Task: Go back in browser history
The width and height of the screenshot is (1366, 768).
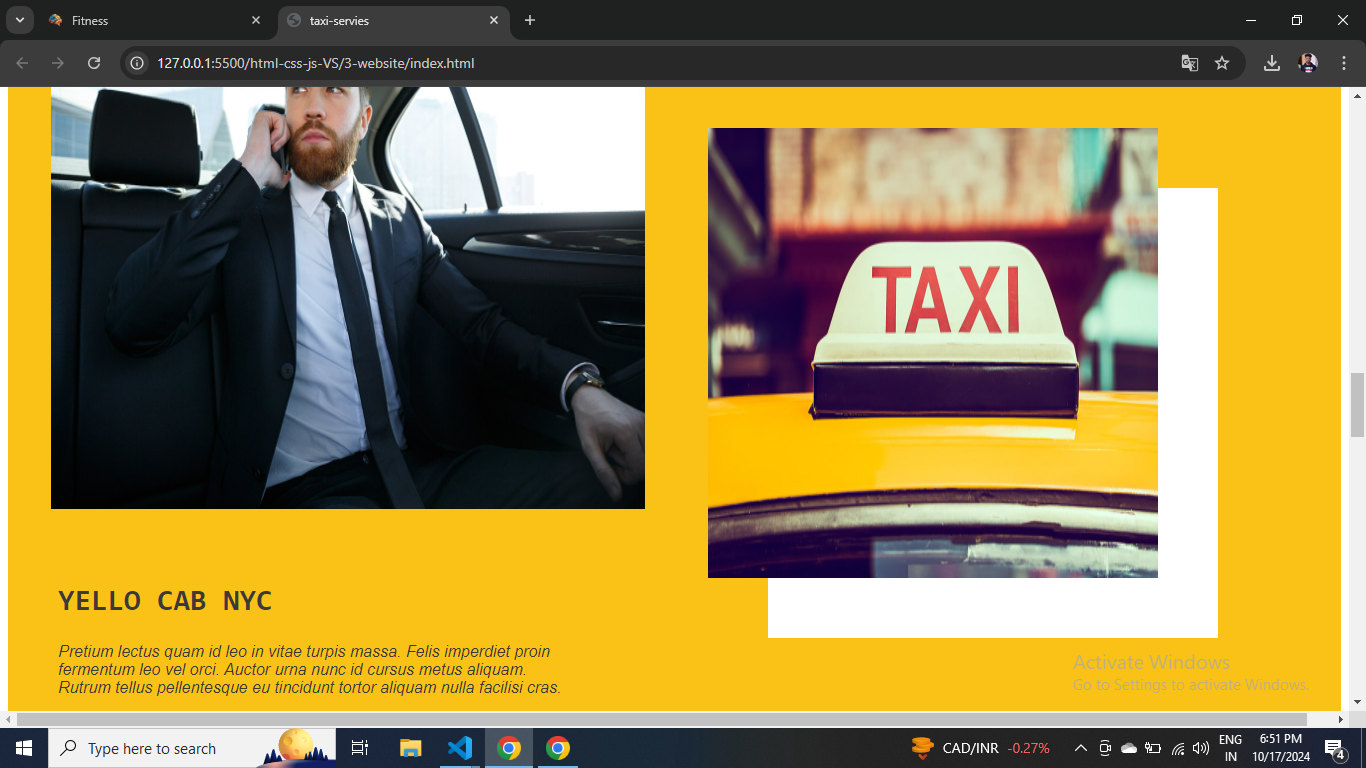Action: coord(22,63)
